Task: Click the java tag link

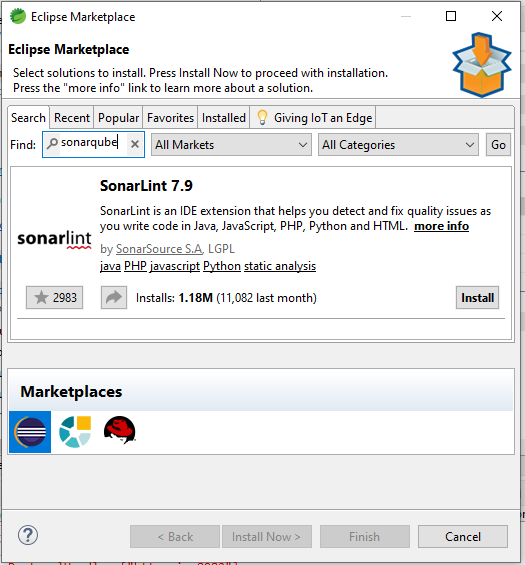Action: [110, 266]
